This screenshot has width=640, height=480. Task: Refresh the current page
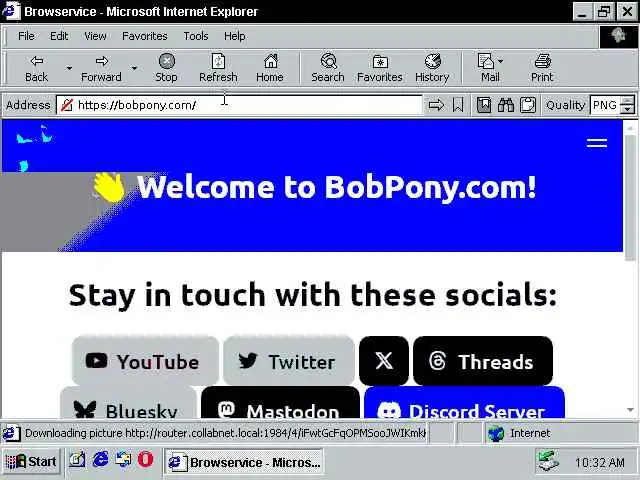[x=218, y=68]
